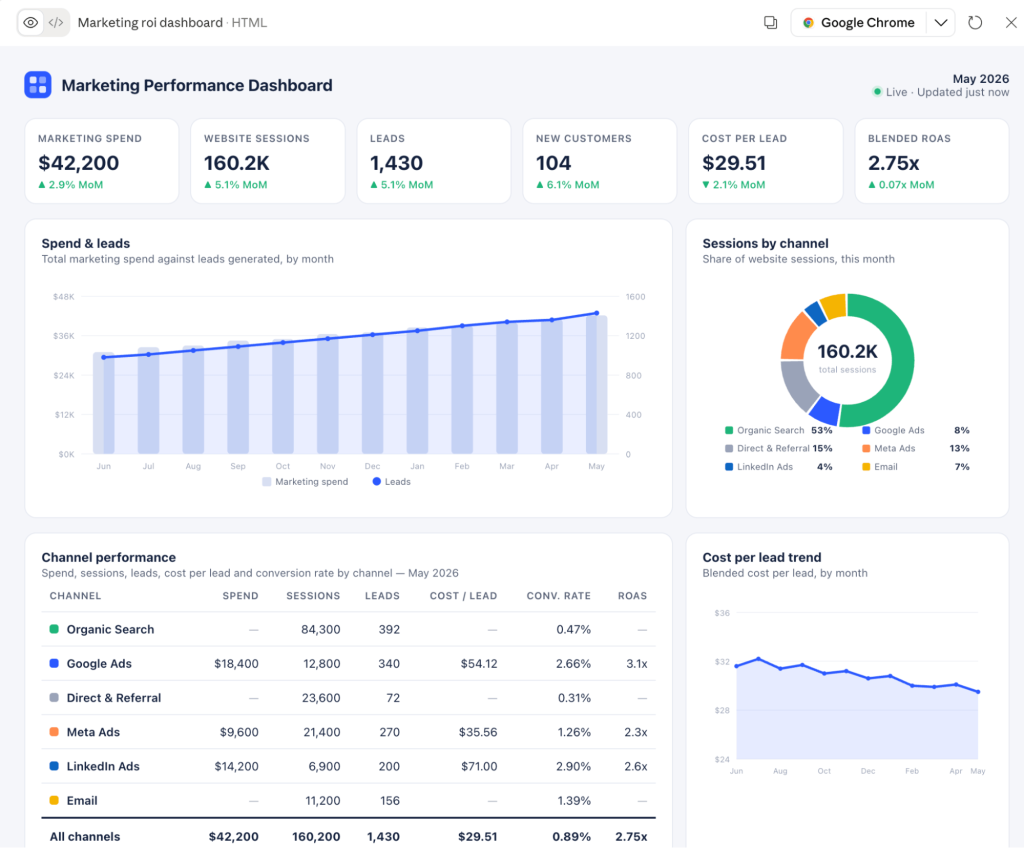Switch to preview eye view
This screenshot has width=1024, height=848.
(30, 23)
